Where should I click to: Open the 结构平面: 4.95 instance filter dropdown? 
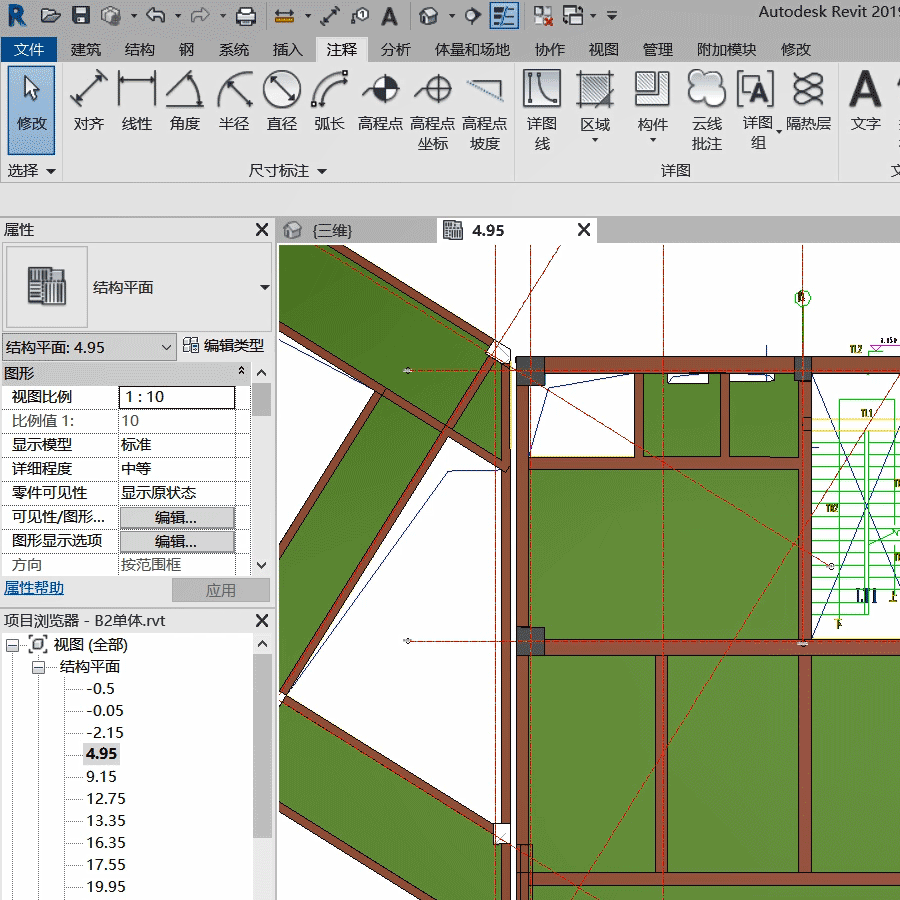[167, 347]
